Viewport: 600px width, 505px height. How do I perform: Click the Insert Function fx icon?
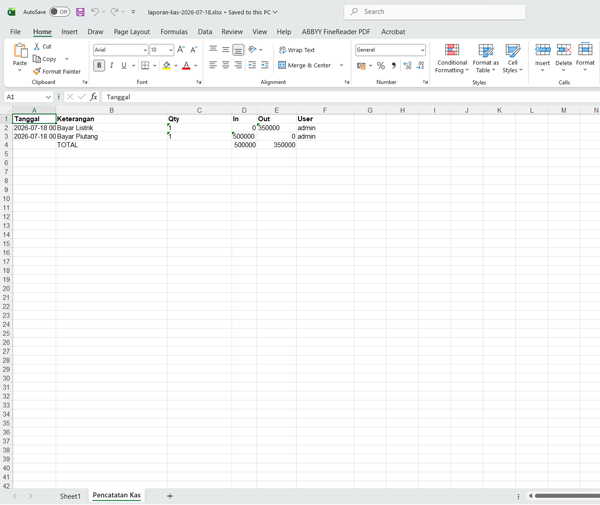(x=94, y=97)
